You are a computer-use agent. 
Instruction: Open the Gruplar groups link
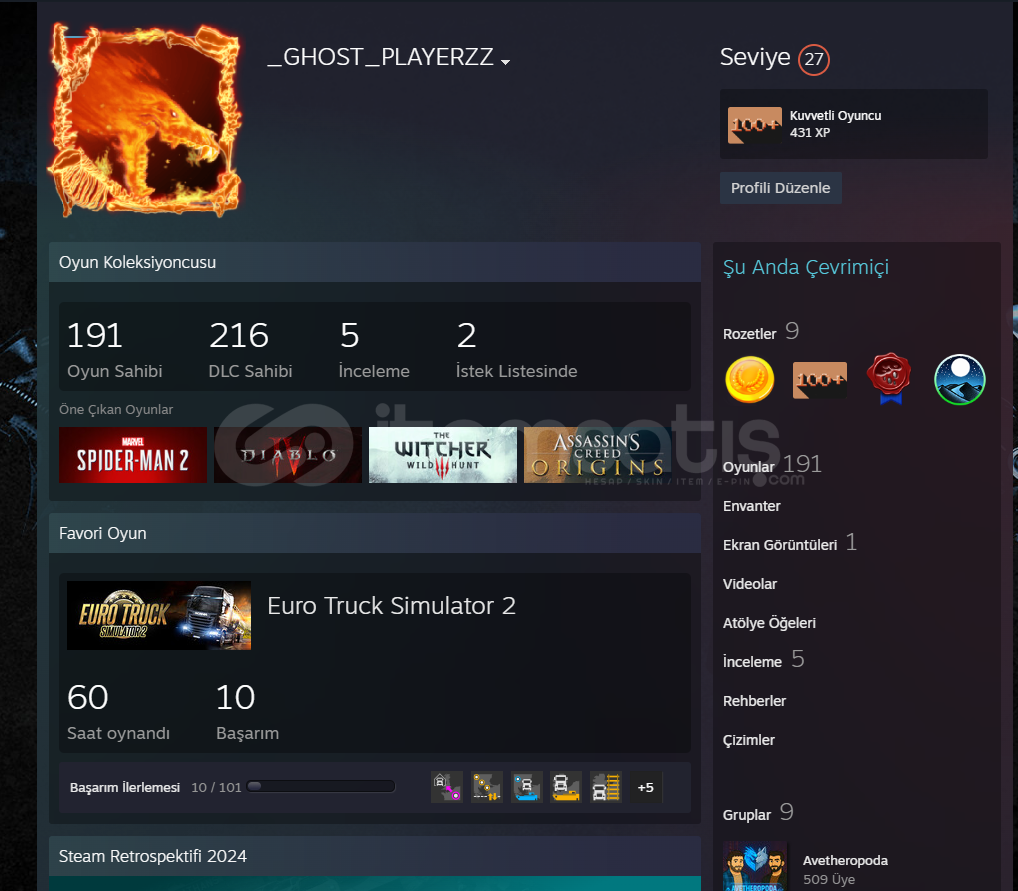click(747, 815)
